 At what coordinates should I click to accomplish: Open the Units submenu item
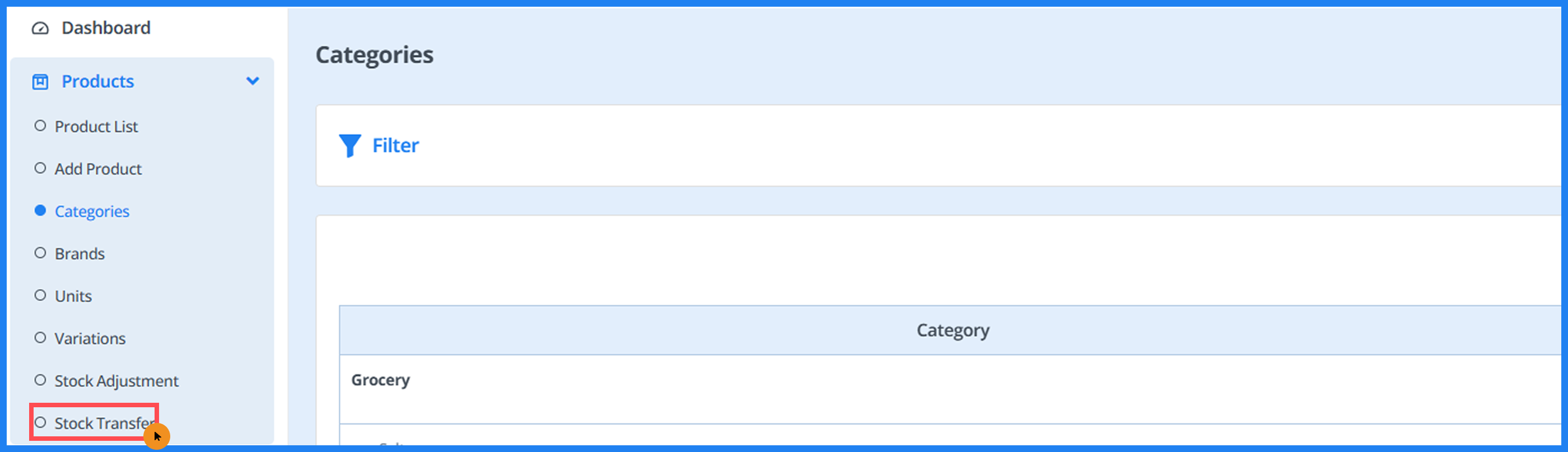click(x=73, y=296)
